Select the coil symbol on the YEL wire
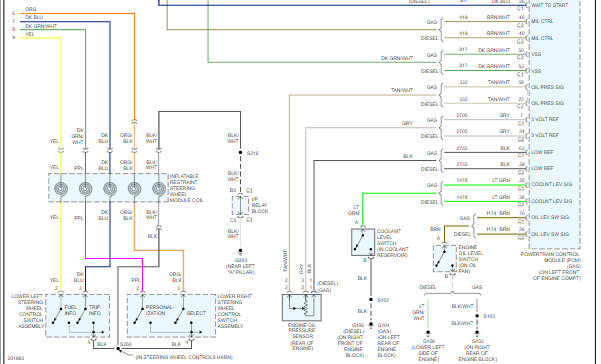601x364 pixels. [x=61, y=189]
